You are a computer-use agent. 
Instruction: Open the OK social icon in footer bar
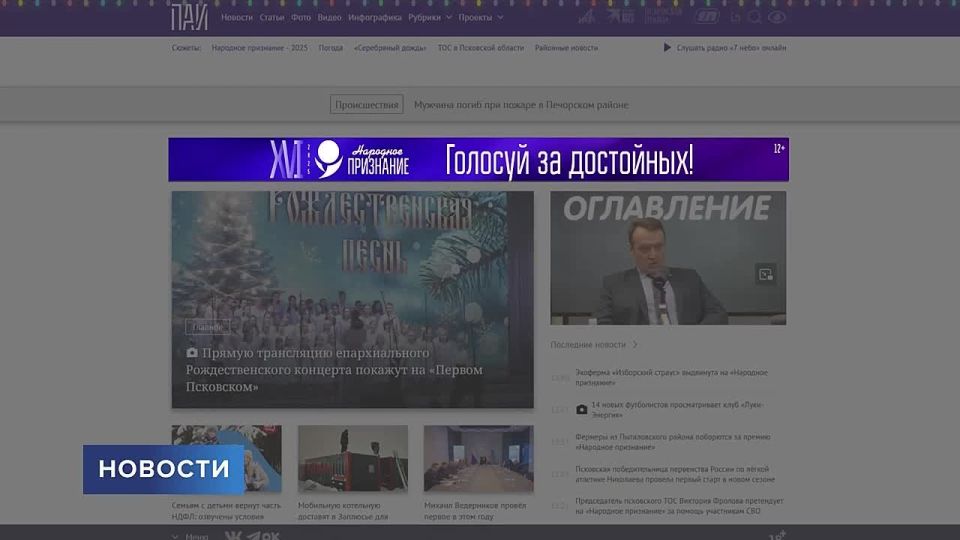point(269,536)
